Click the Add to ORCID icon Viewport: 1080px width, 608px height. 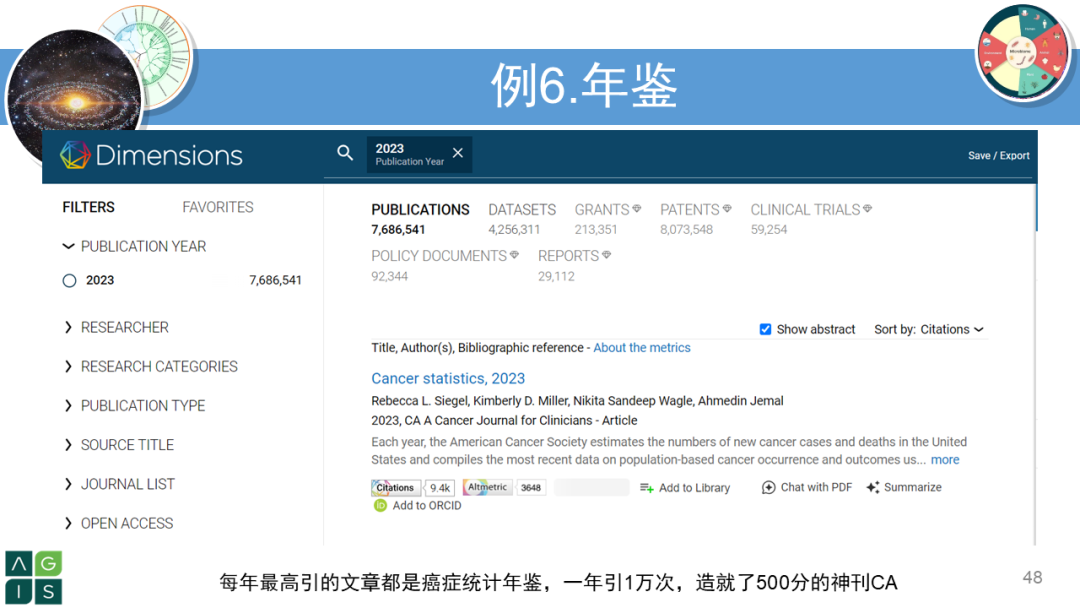click(380, 505)
